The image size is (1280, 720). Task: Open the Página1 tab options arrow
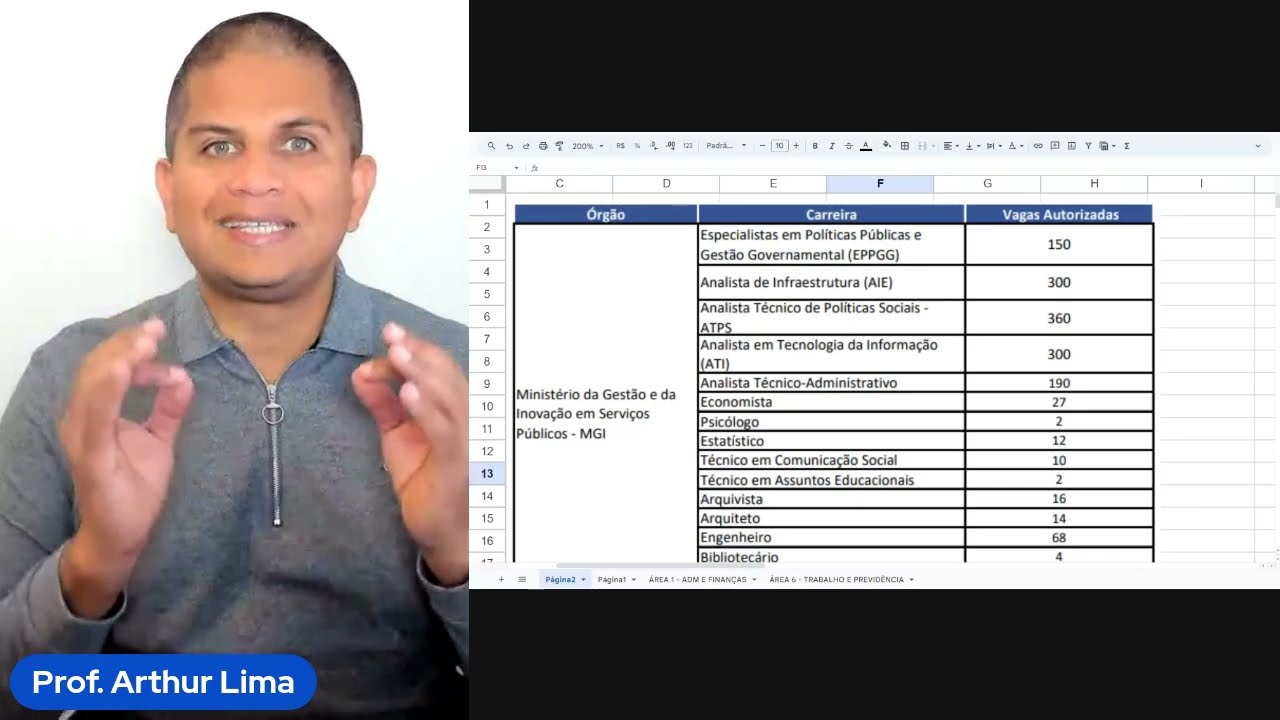point(633,580)
